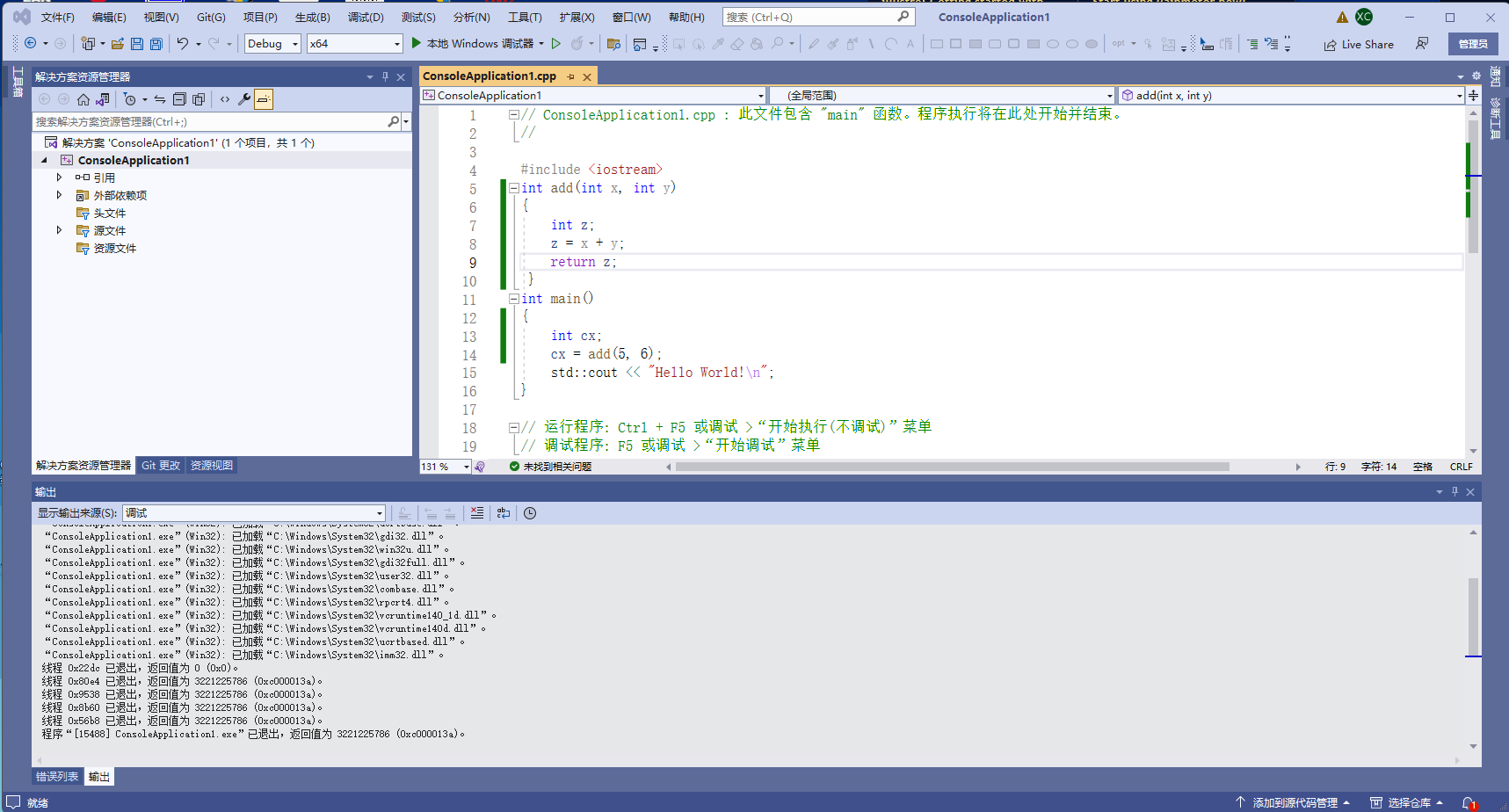The height and width of the screenshot is (812, 1509).
Task: Toggle the preview selected items button
Action: click(264, 99)
